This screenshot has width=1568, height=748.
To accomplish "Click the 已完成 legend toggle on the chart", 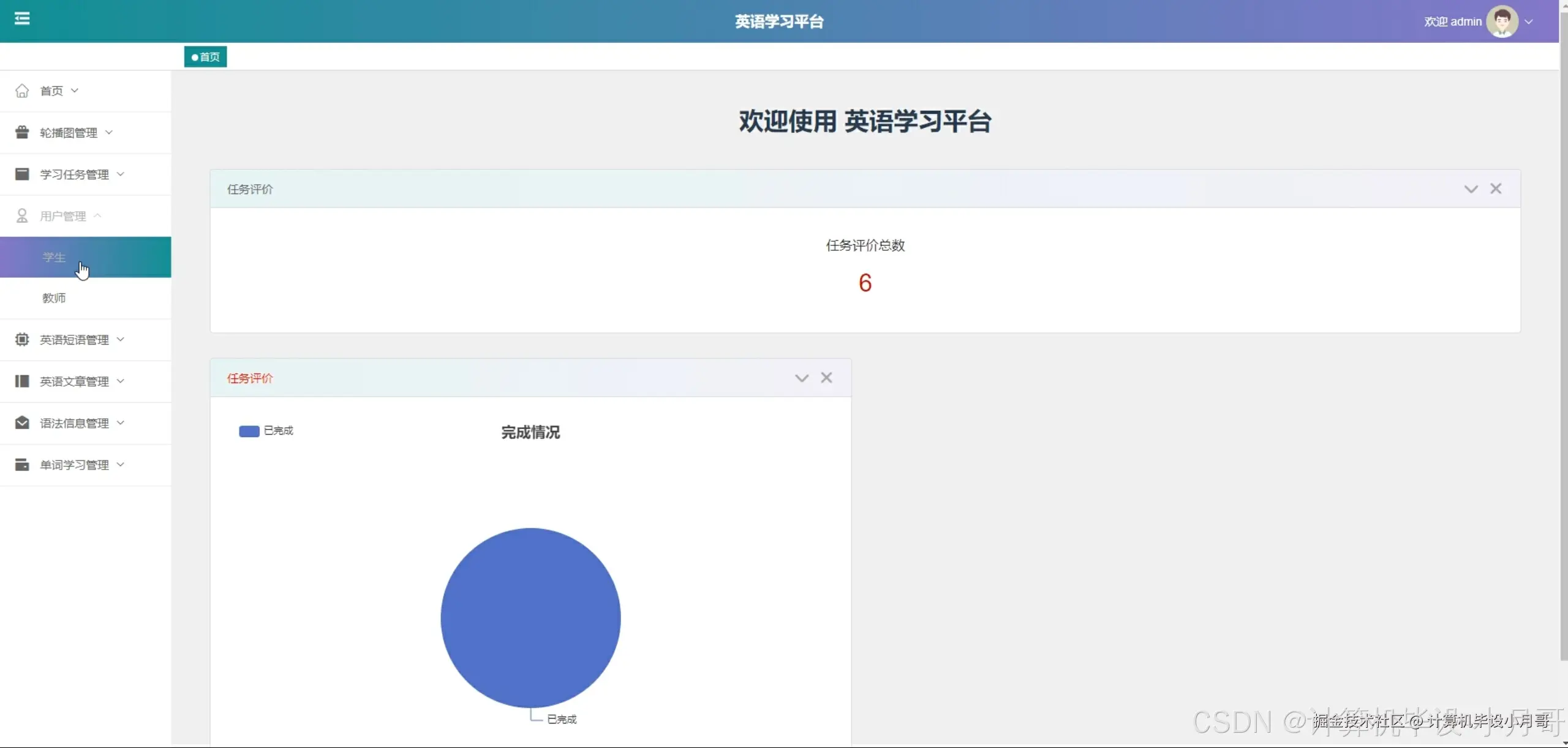I will [266, 431].
